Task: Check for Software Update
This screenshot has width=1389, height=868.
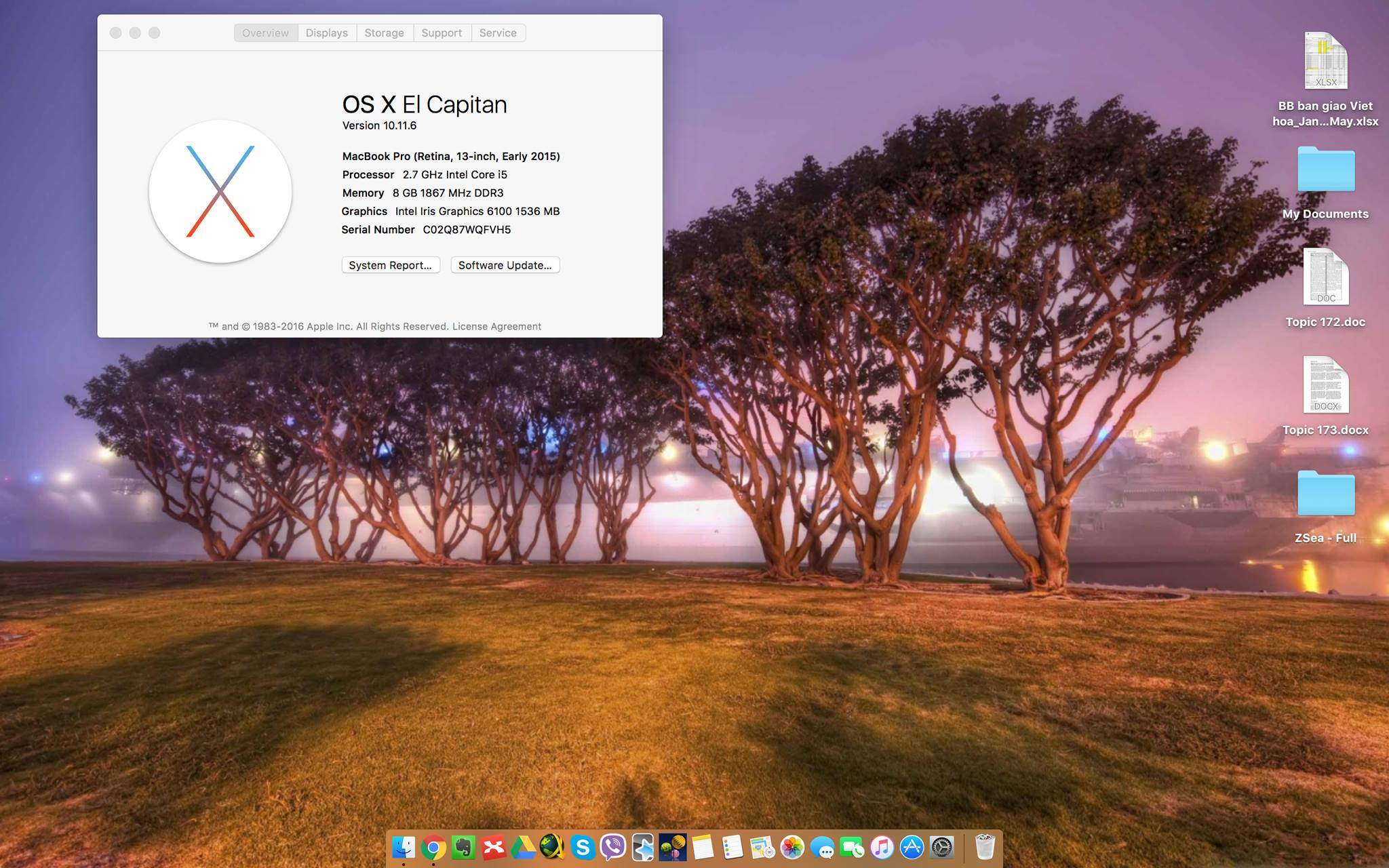Action: [x=505, y=265]
